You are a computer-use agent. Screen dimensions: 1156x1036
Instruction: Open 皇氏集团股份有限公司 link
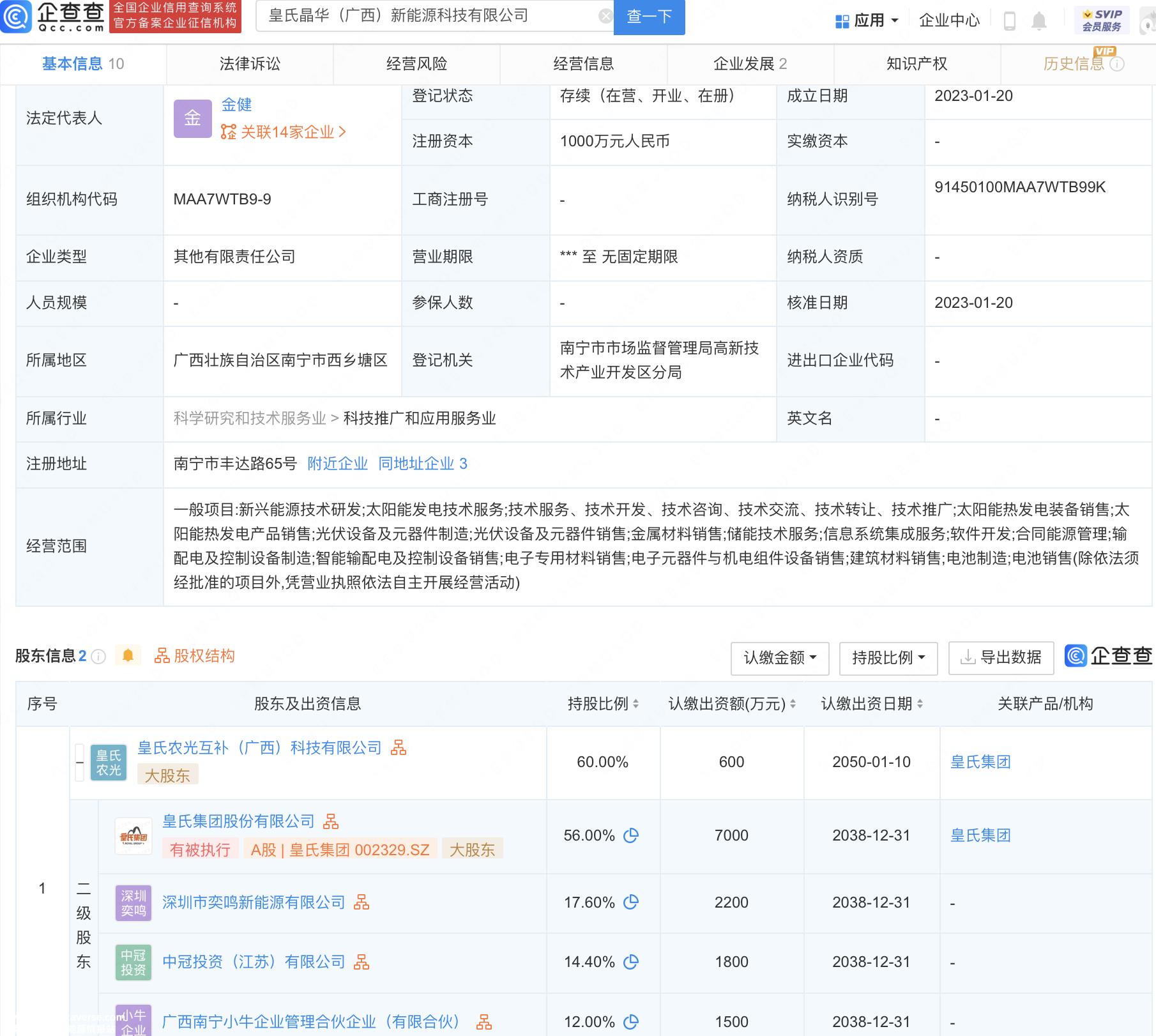[x=238, y=821]
